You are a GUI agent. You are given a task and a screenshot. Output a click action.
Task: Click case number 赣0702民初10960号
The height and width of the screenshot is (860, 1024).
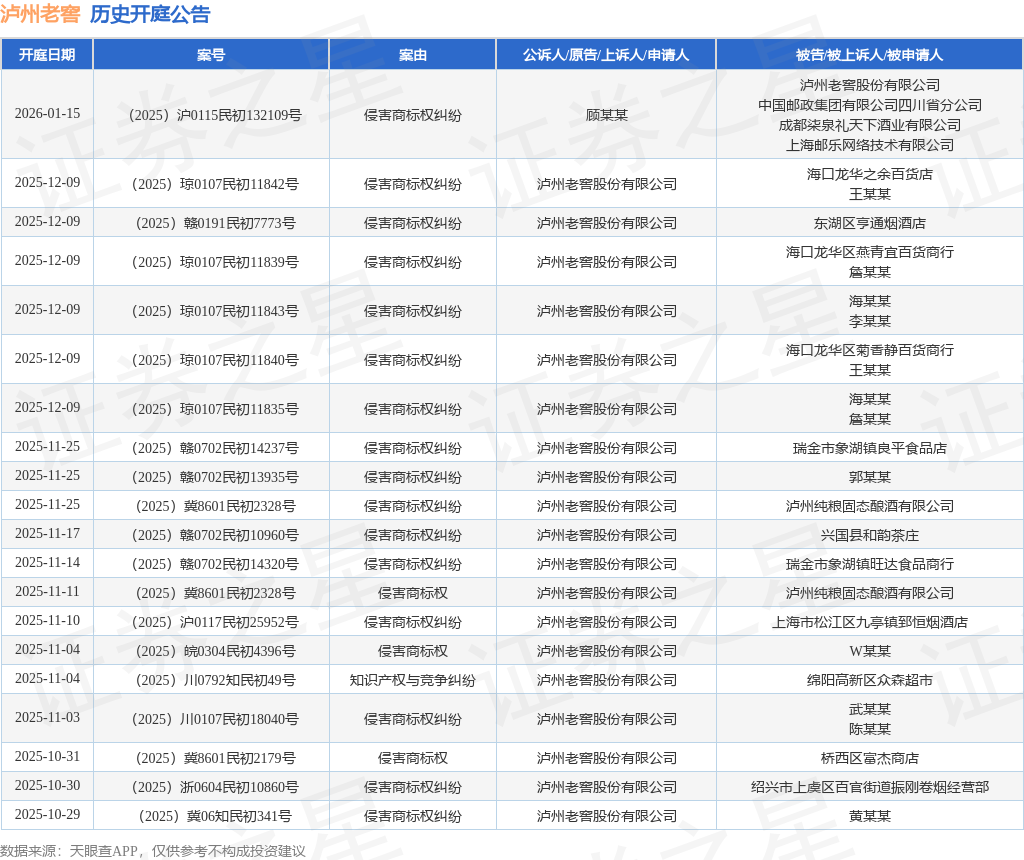pos(215,535)
